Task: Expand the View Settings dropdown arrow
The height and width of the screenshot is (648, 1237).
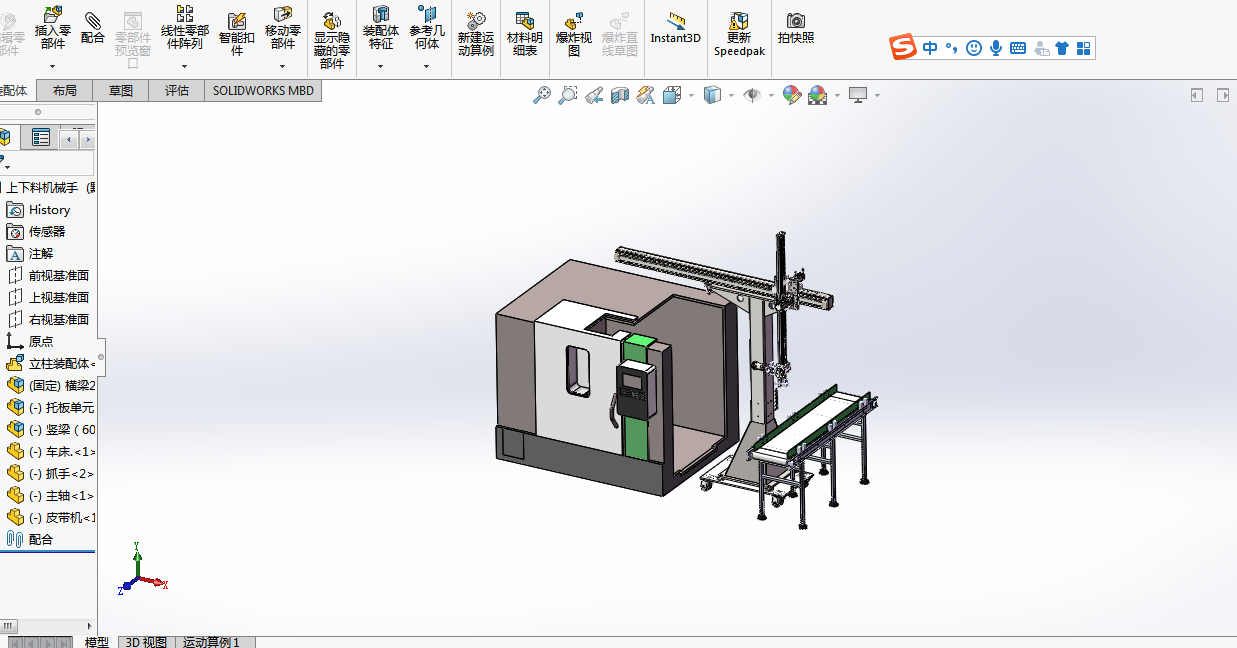Action: click(877, 95)
